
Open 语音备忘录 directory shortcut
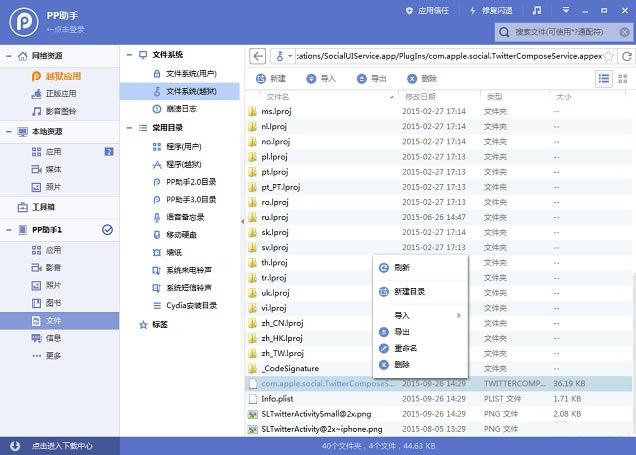[x=178, y=217]
